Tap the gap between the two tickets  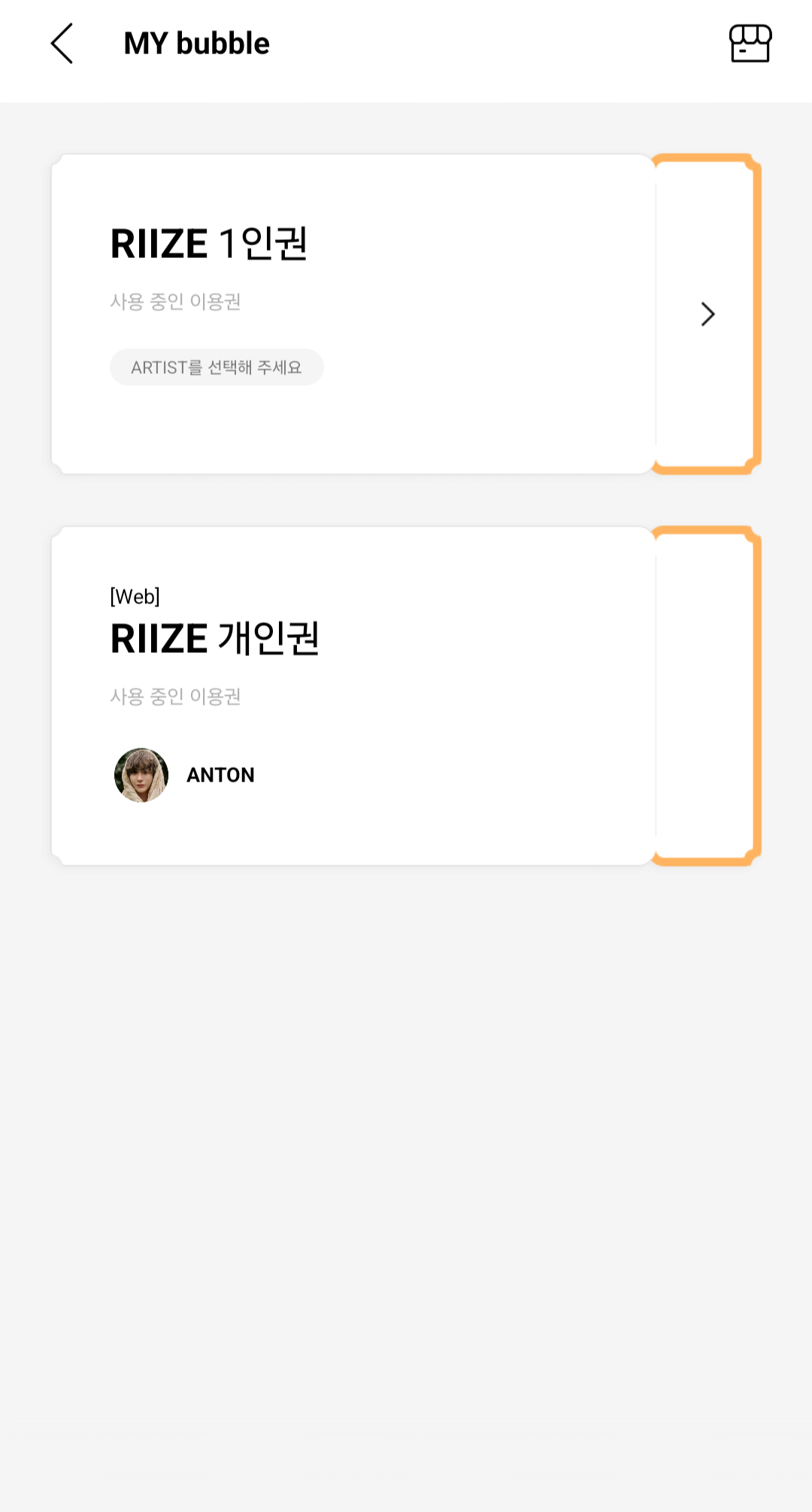coord(406,500)
